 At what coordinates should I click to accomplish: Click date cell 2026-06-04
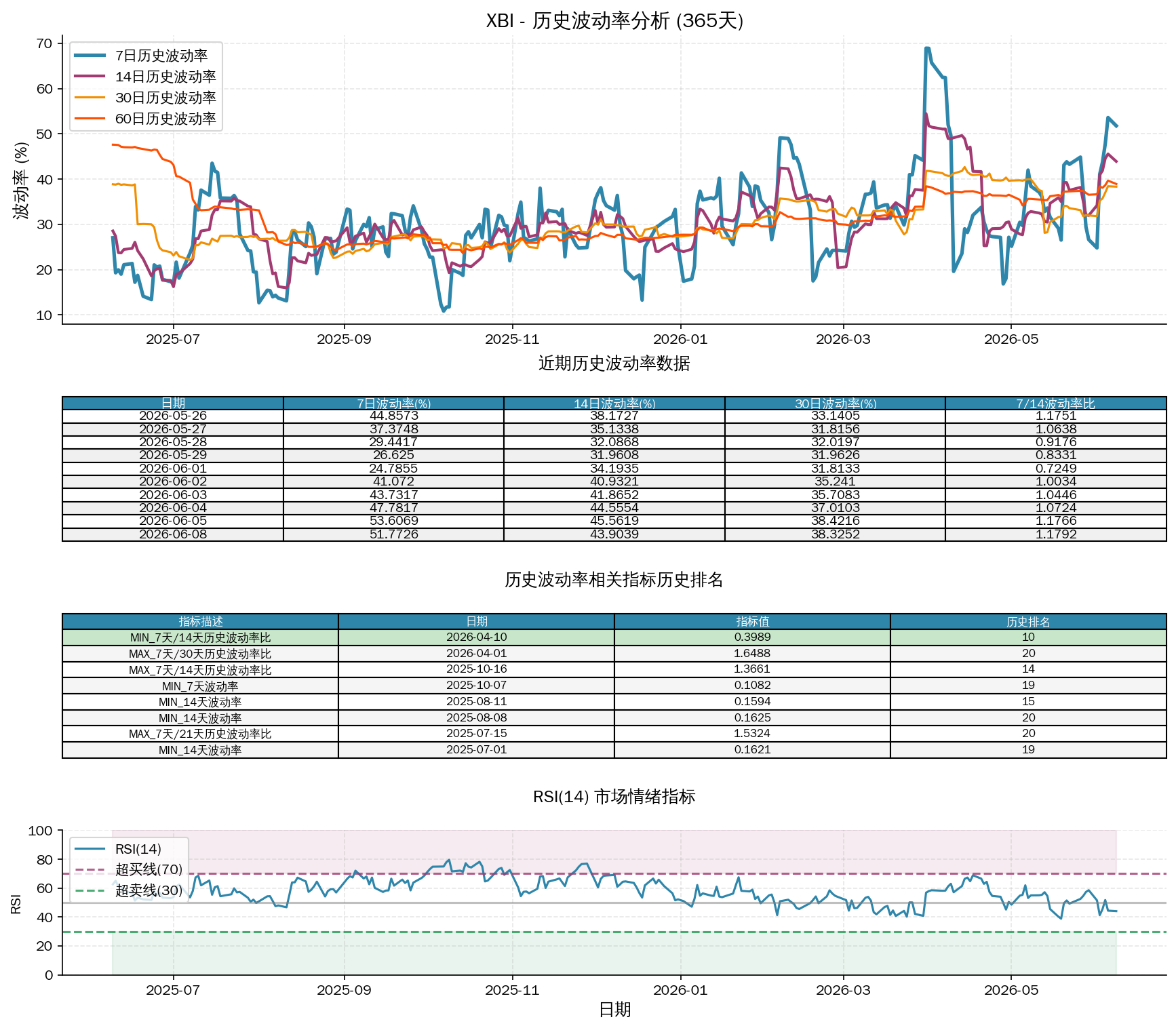tap(173, 508)
